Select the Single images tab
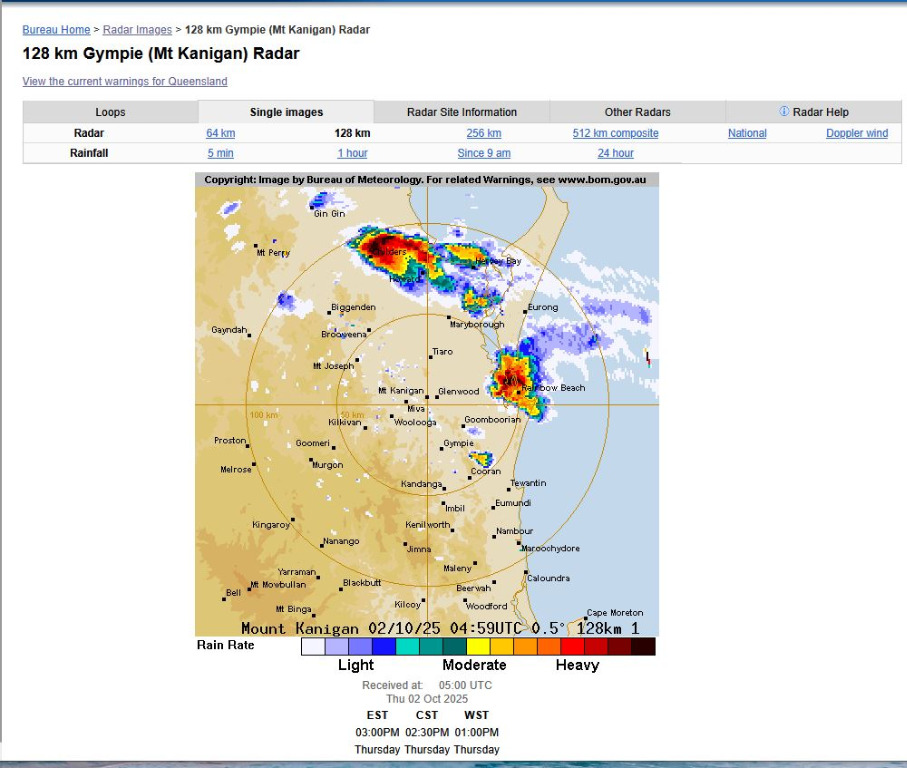The image size is (907, 768). (286, 112)
